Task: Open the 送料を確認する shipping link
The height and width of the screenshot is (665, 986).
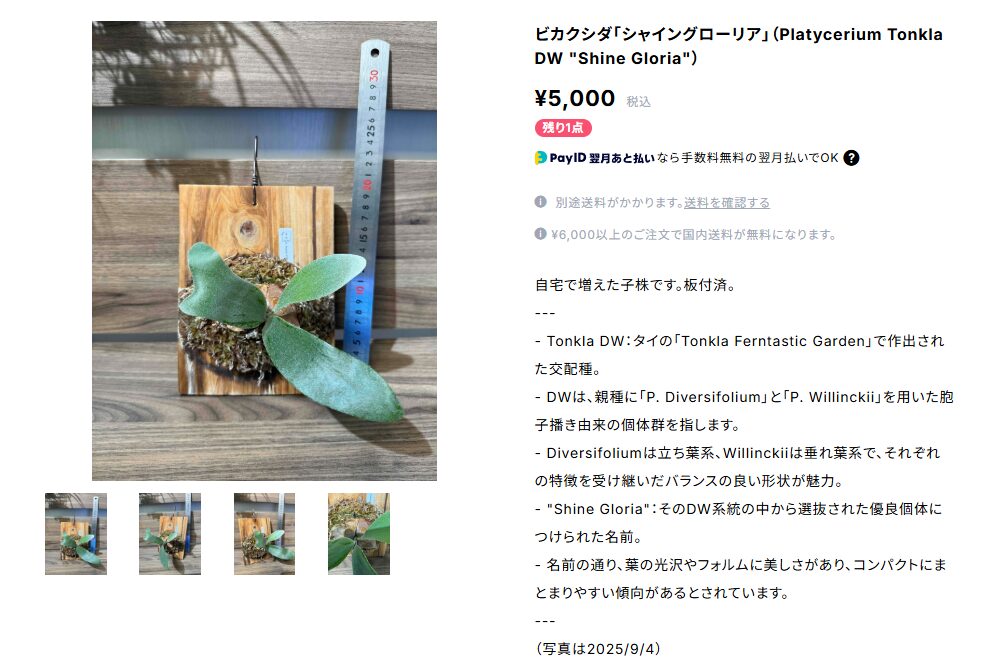Action: 726,202
